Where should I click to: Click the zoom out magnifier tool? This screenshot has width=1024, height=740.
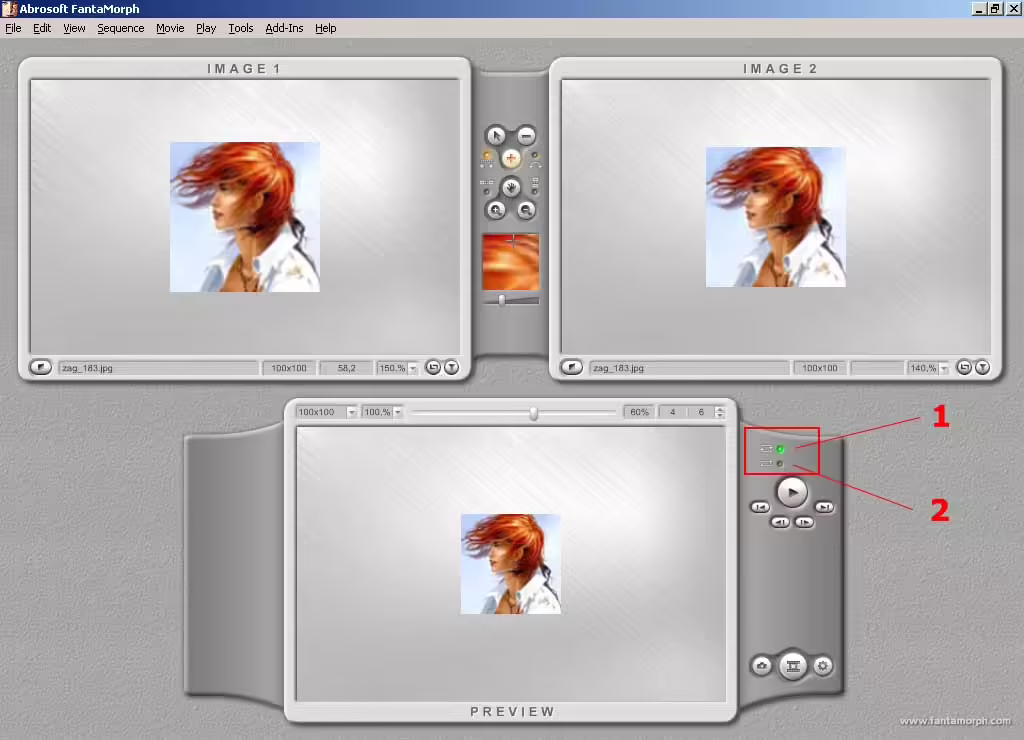coord(526,210)
